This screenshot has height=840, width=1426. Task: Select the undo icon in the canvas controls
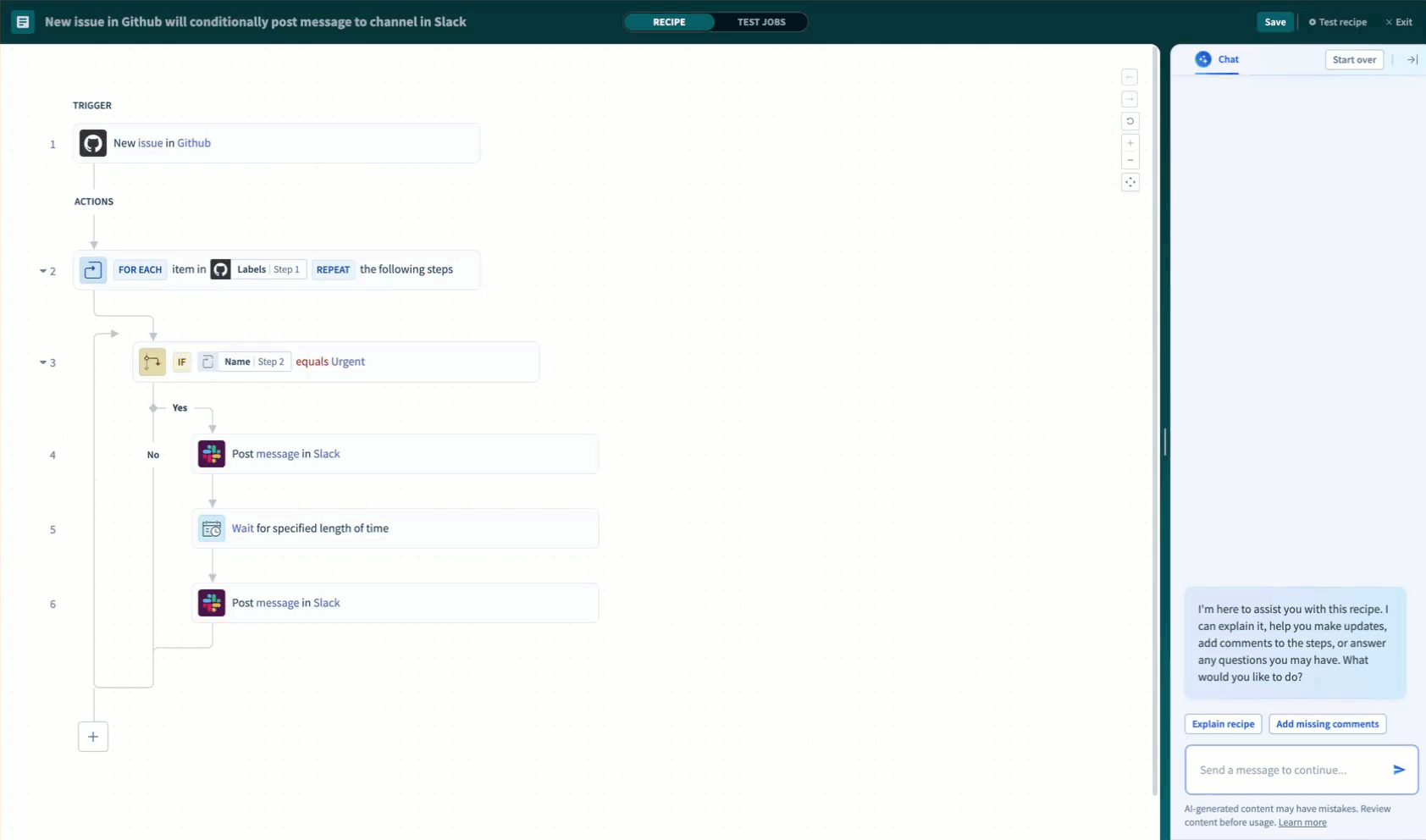tap(1131, 121)
